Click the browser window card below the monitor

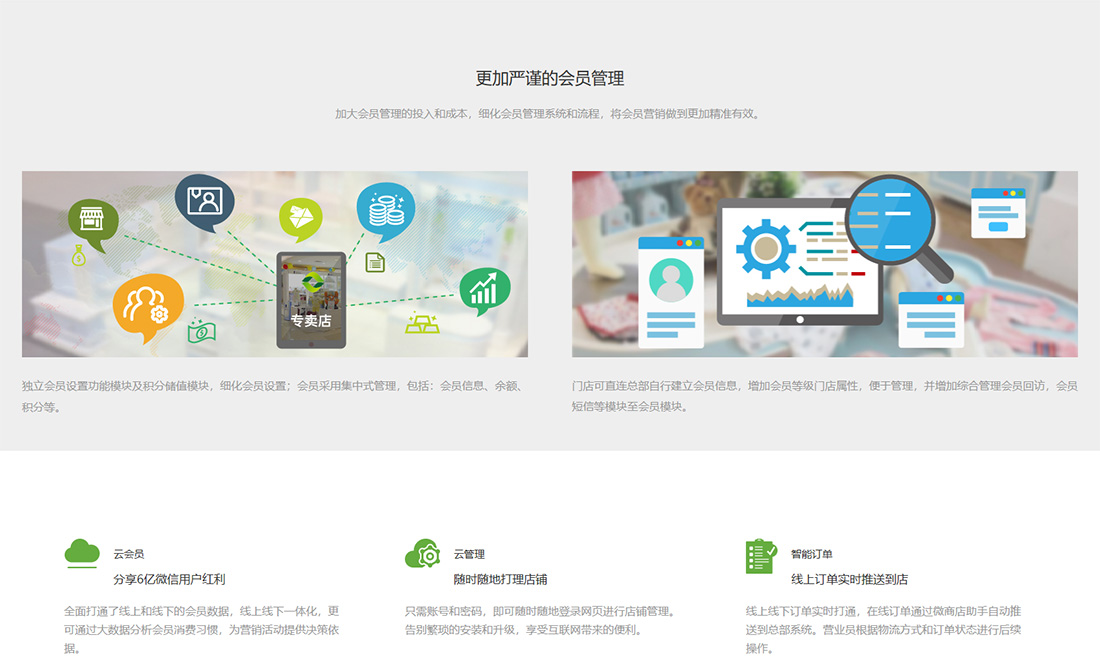[931, 320]
